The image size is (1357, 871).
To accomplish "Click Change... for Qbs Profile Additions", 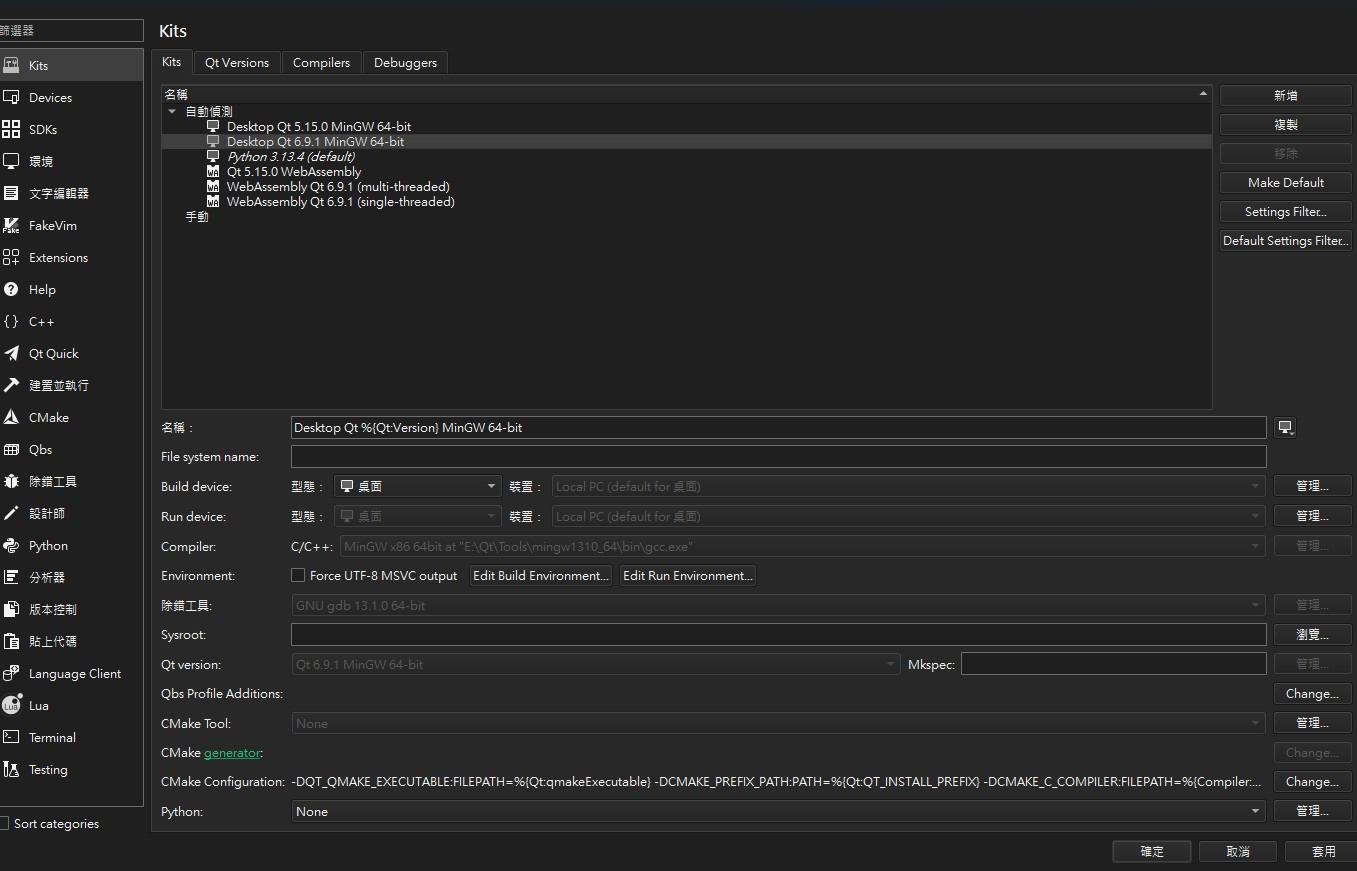I will (1312, 693).
